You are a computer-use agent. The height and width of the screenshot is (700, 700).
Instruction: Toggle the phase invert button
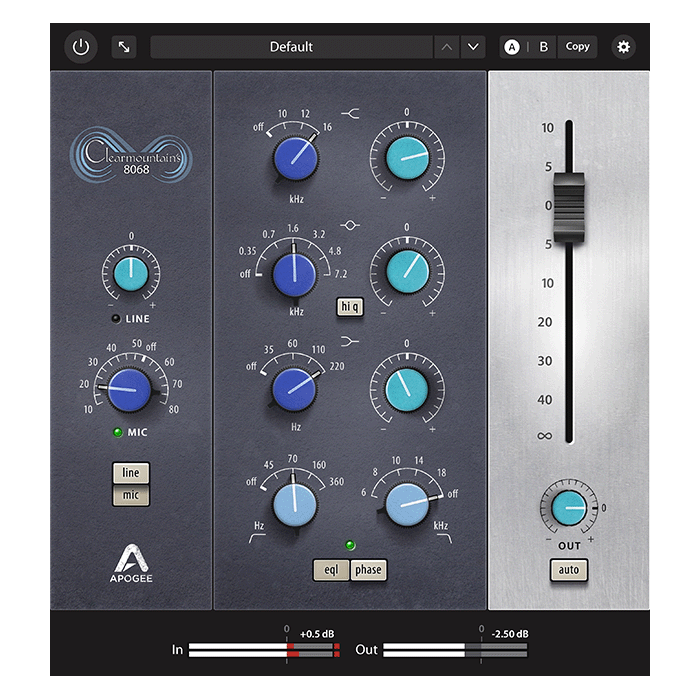[x=368, y=570]
